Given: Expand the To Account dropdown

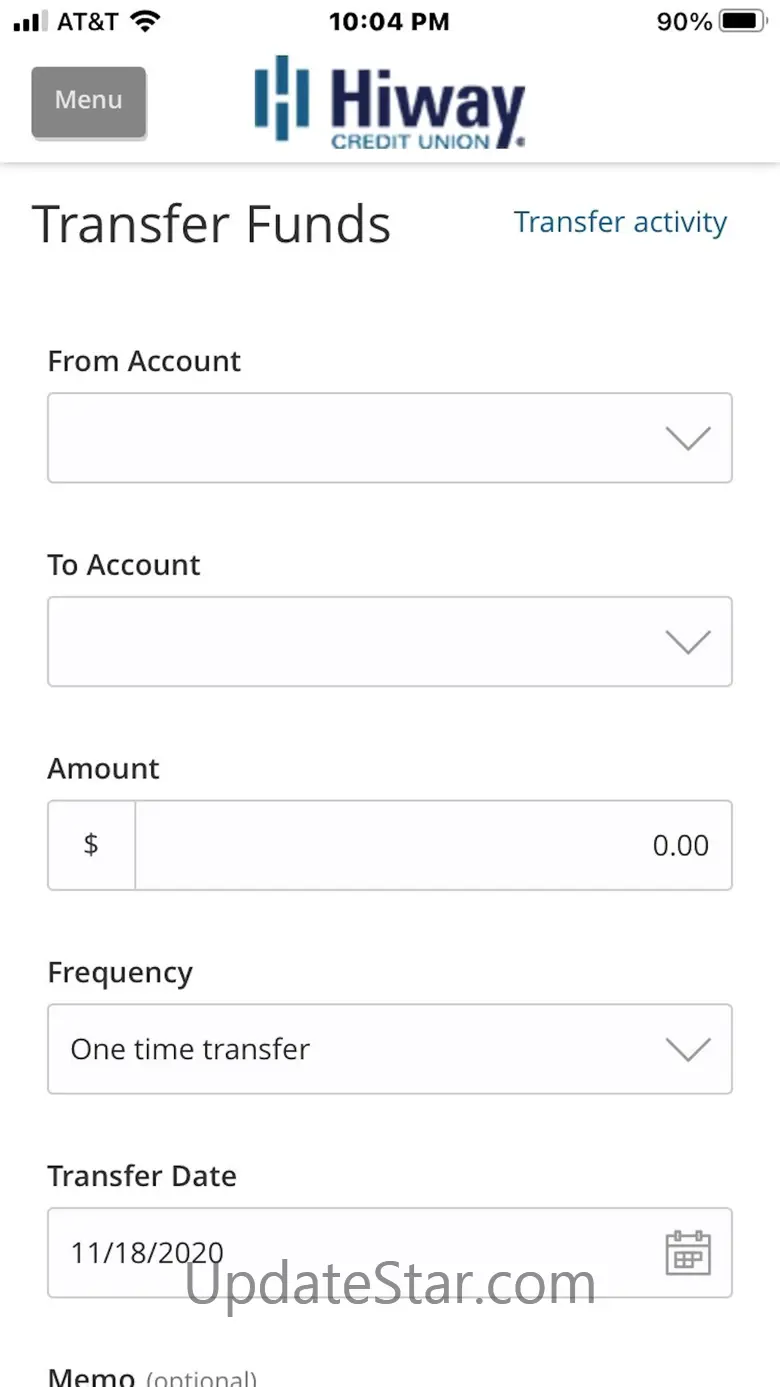Looking at the screenshot, I should pos(389,642).
